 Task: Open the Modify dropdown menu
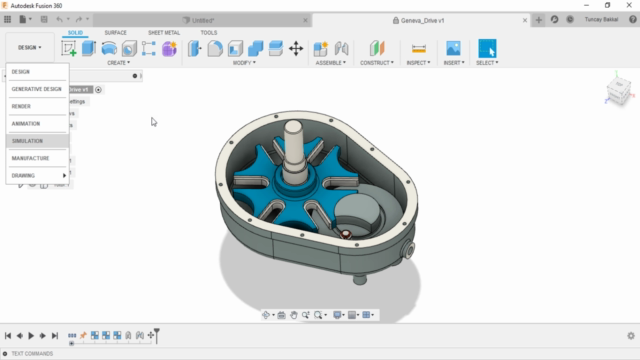[x=244, y=62]
